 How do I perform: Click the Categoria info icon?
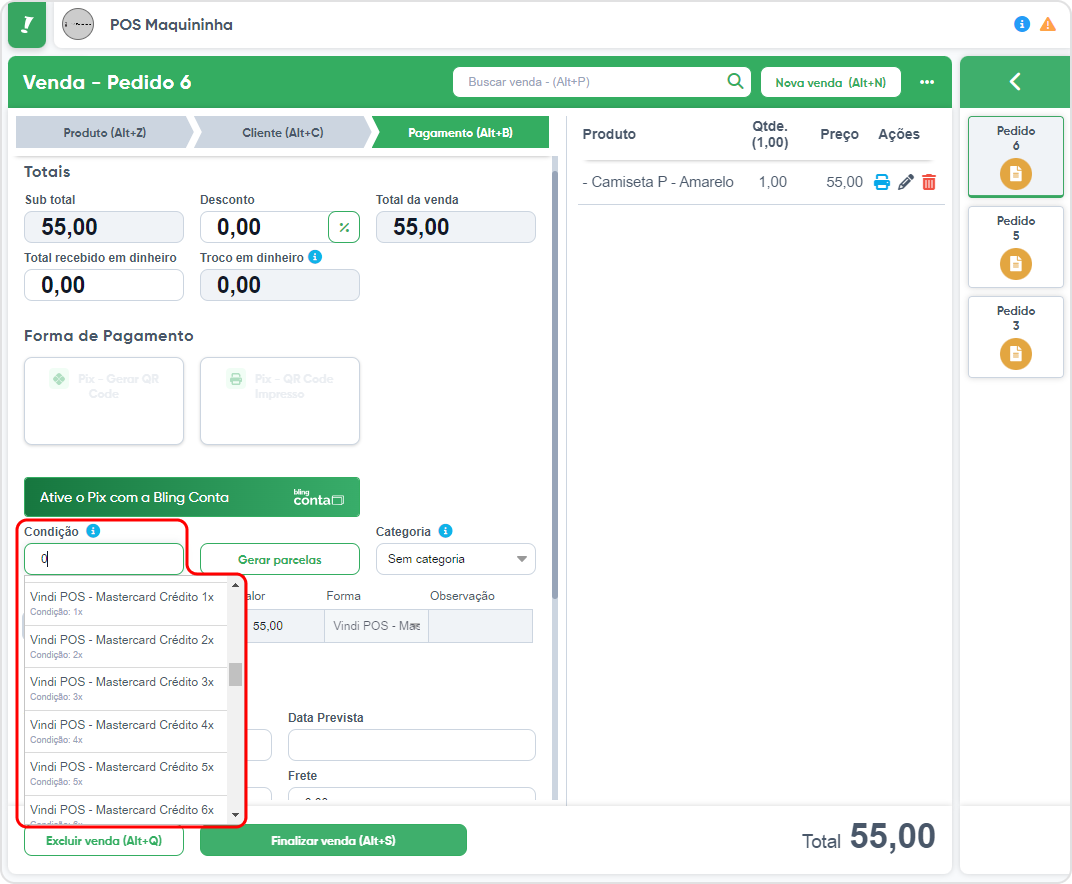[445, 531]
